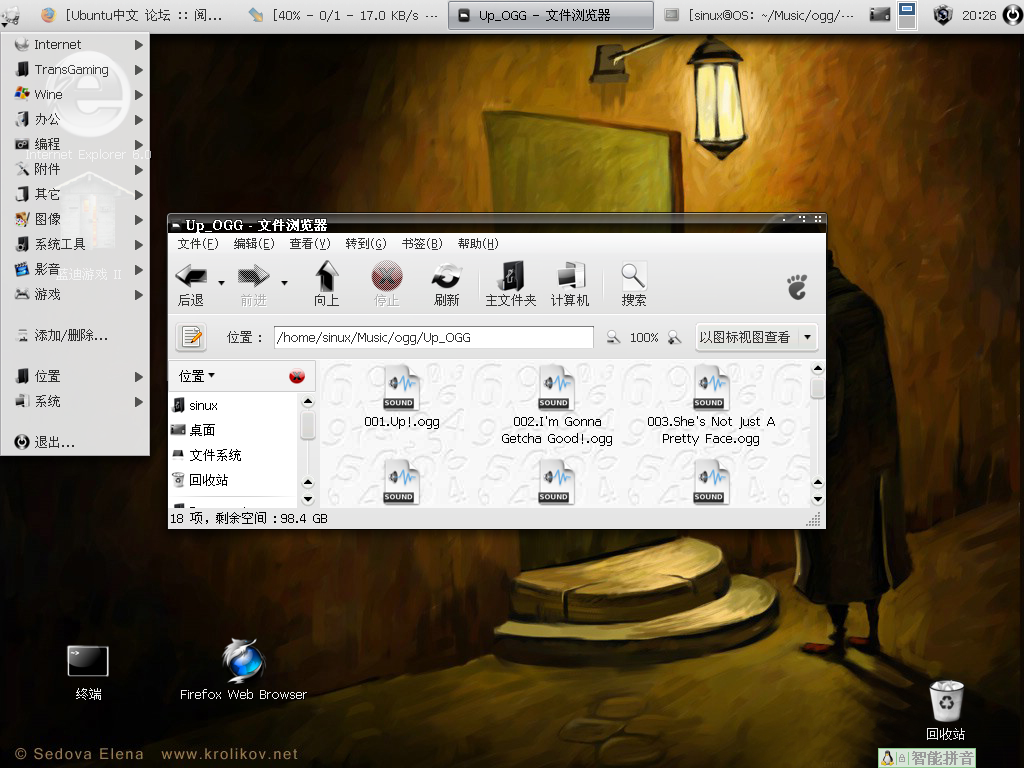The width and height of the screenshot is (1024, 768).
Task: Open the 终端 terminal desktop icon
Action: (88, 673)
